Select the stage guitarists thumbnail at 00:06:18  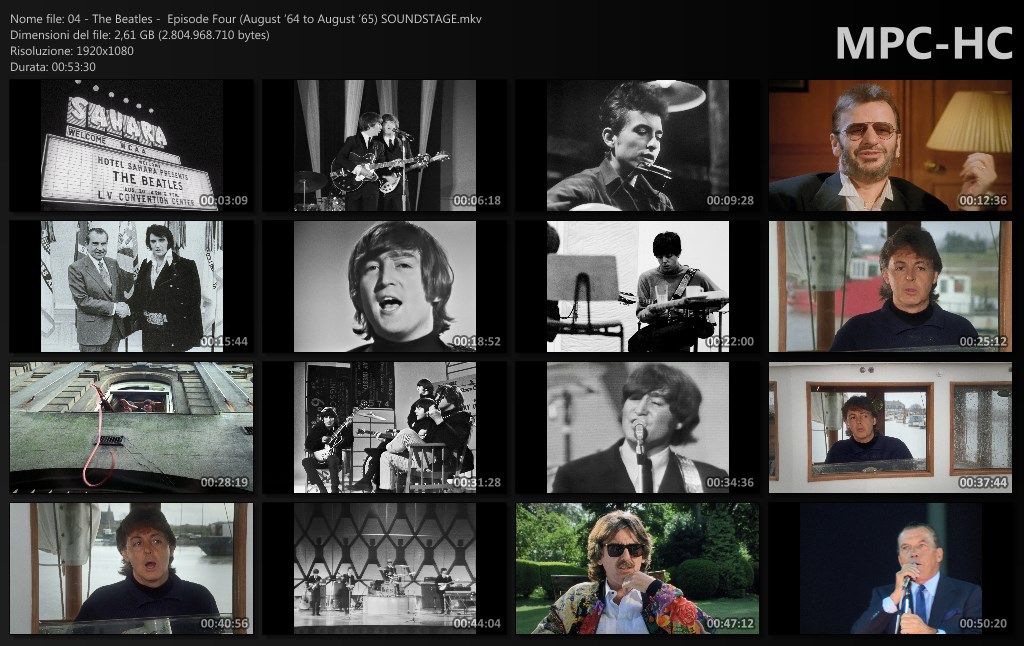click(x=384, y=145)
